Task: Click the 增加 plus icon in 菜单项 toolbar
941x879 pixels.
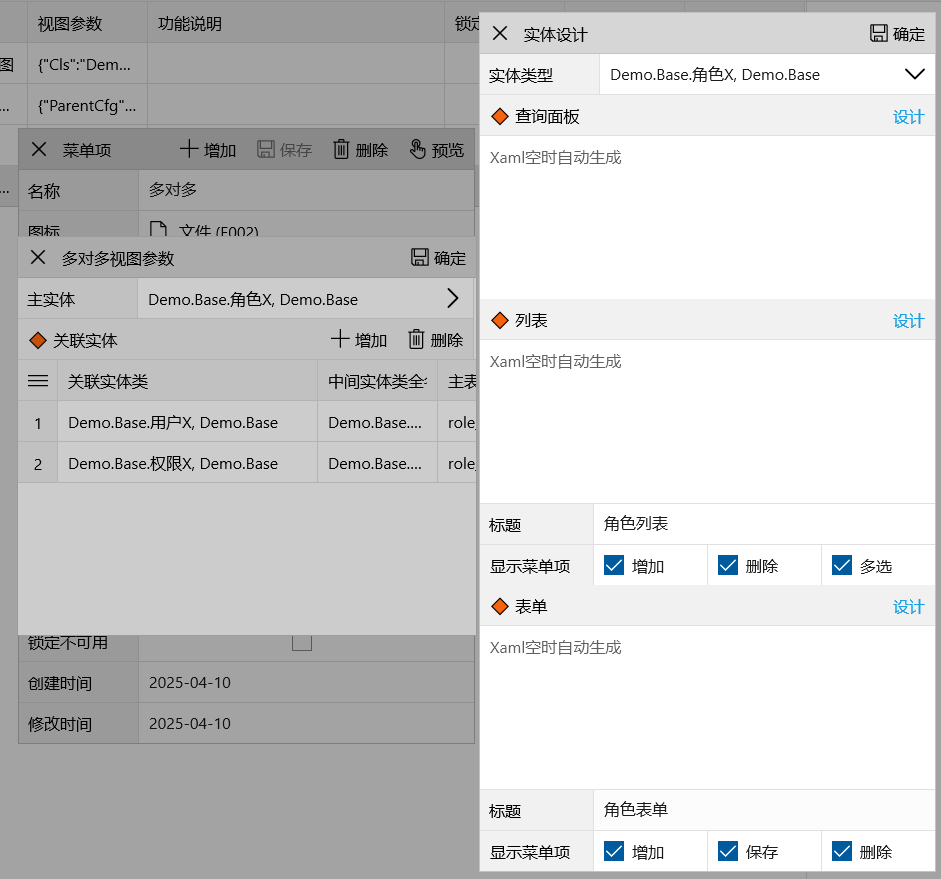Action: pyautogui.click(x=190, y=150)
